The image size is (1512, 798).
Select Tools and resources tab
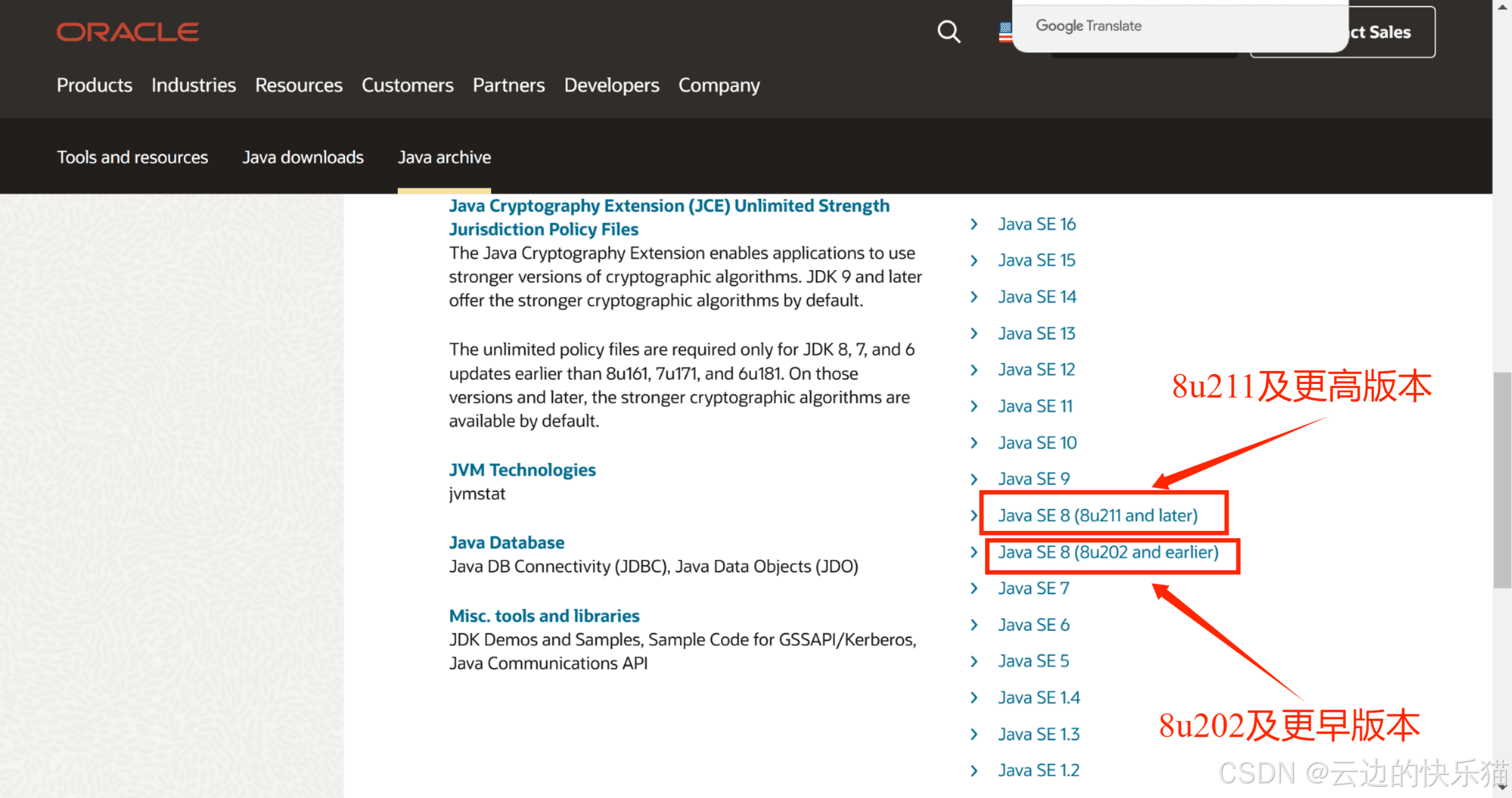[132, 157]
